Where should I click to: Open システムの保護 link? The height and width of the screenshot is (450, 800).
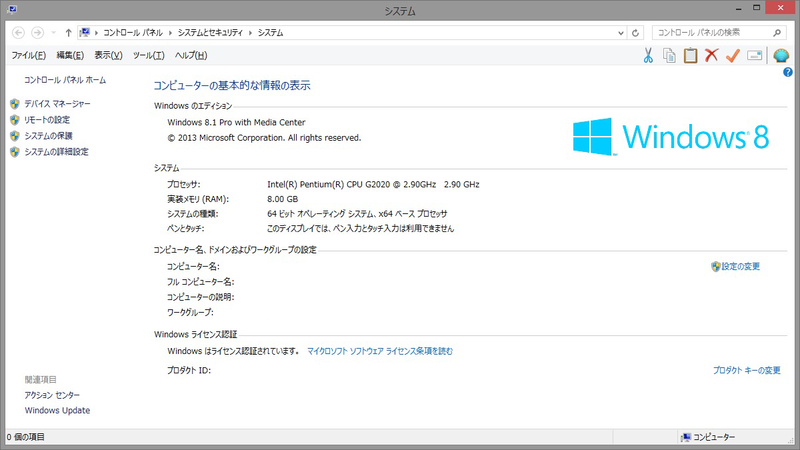click(x=48, y=136)
